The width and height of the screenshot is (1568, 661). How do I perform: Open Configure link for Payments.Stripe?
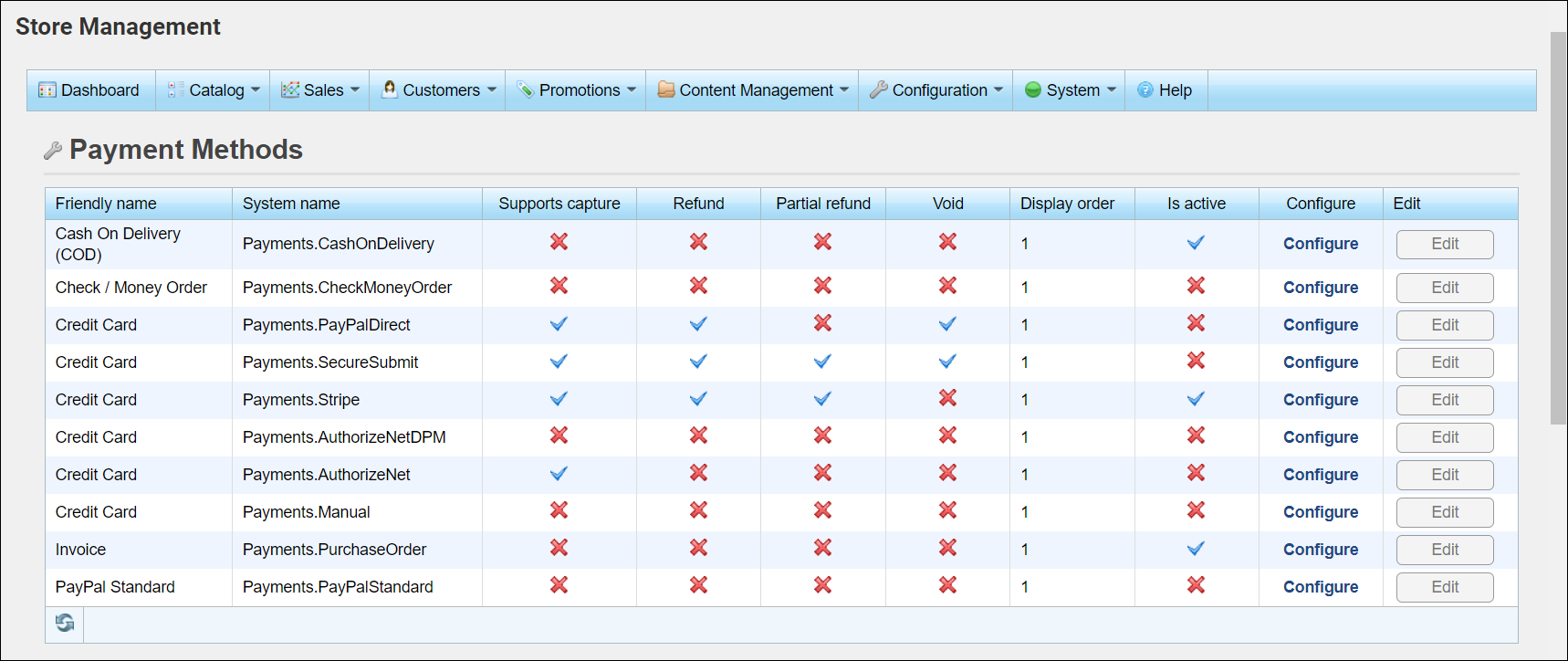click(1320, 400)
